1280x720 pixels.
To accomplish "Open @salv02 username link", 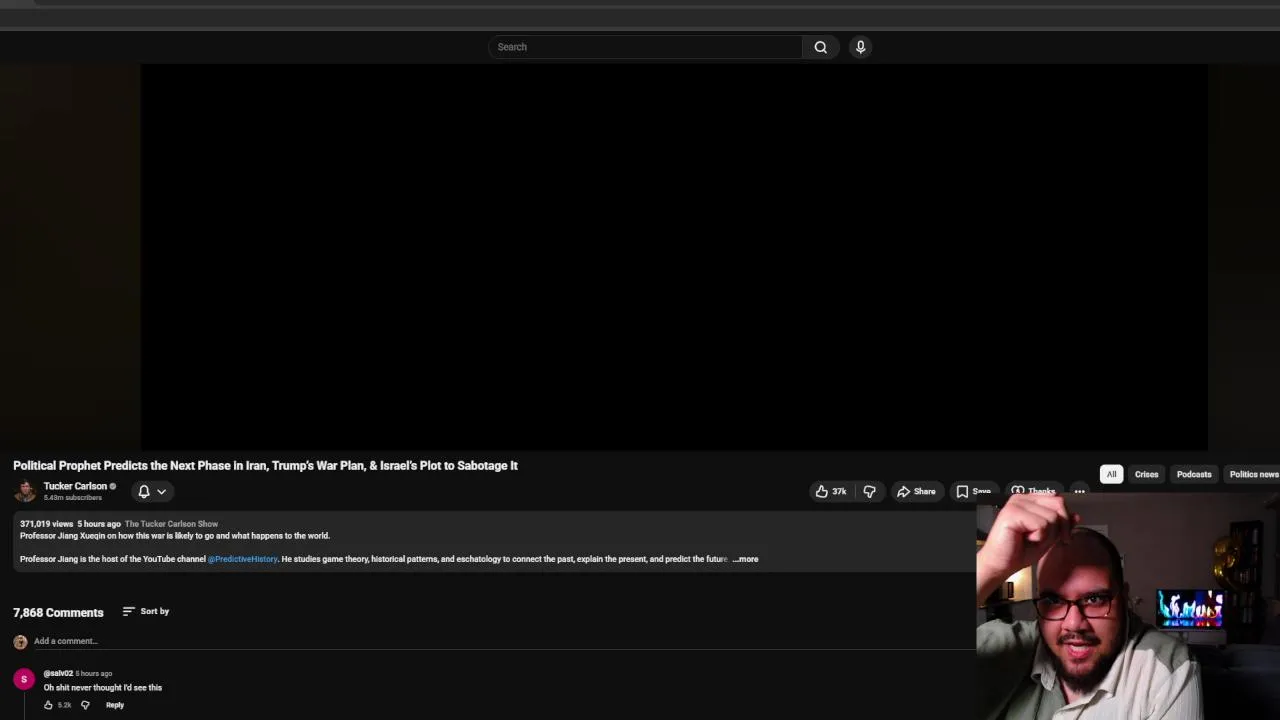I will 58,673.
